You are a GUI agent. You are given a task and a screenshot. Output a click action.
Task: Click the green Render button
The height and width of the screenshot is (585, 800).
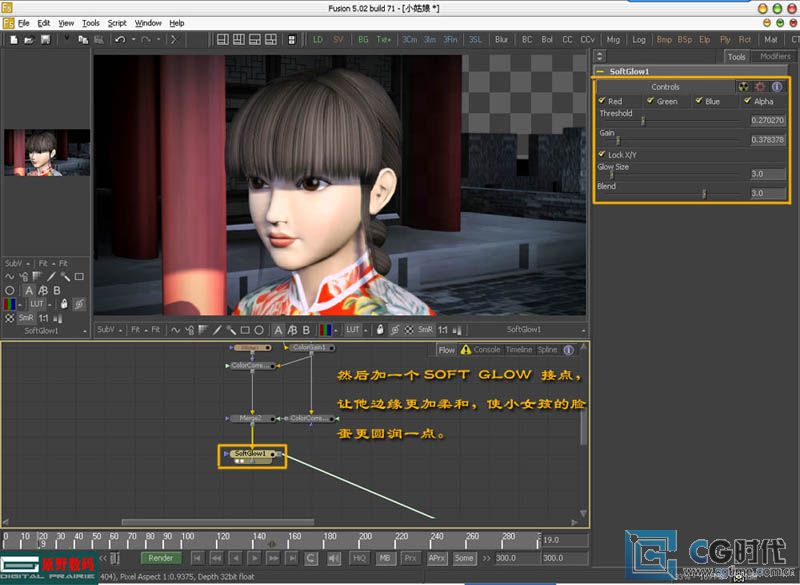160,558
